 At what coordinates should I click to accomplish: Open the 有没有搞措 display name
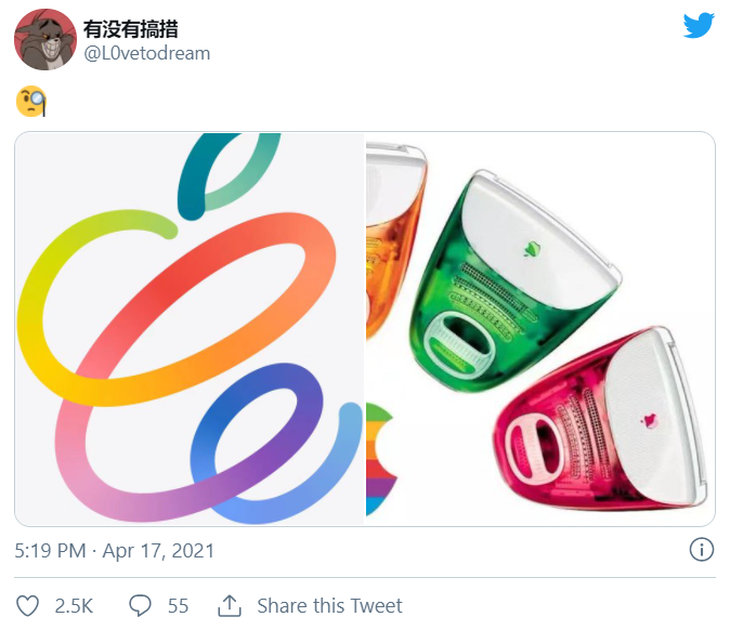pos(131,29)
